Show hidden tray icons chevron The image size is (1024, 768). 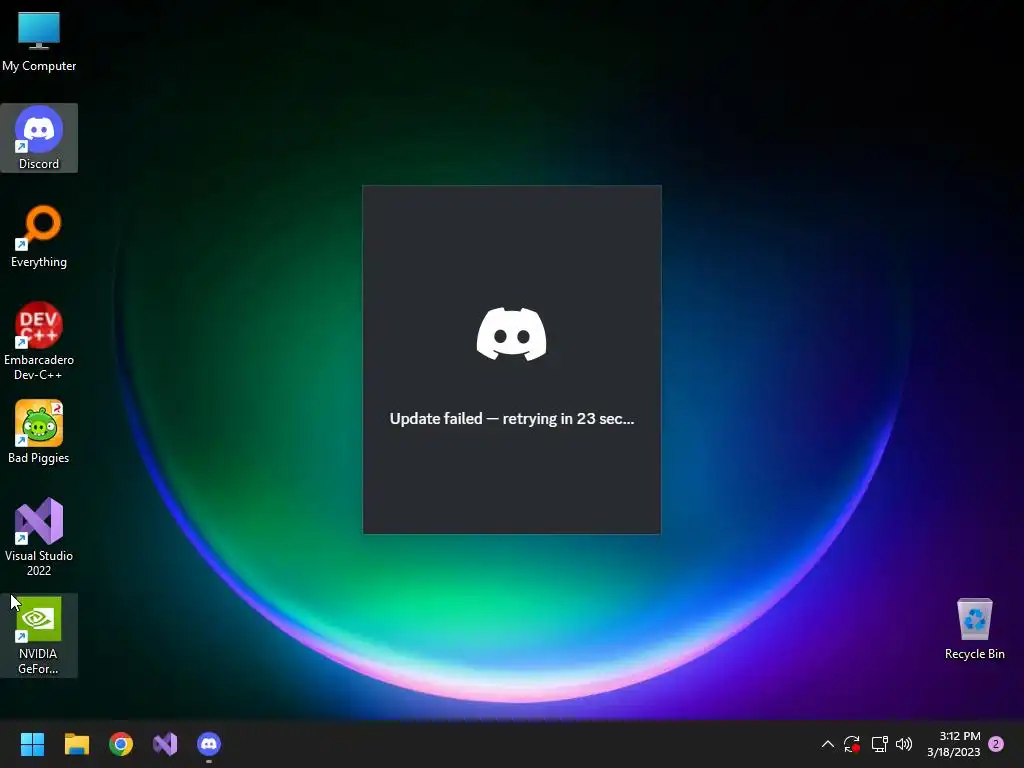click(x=827, y=744)
